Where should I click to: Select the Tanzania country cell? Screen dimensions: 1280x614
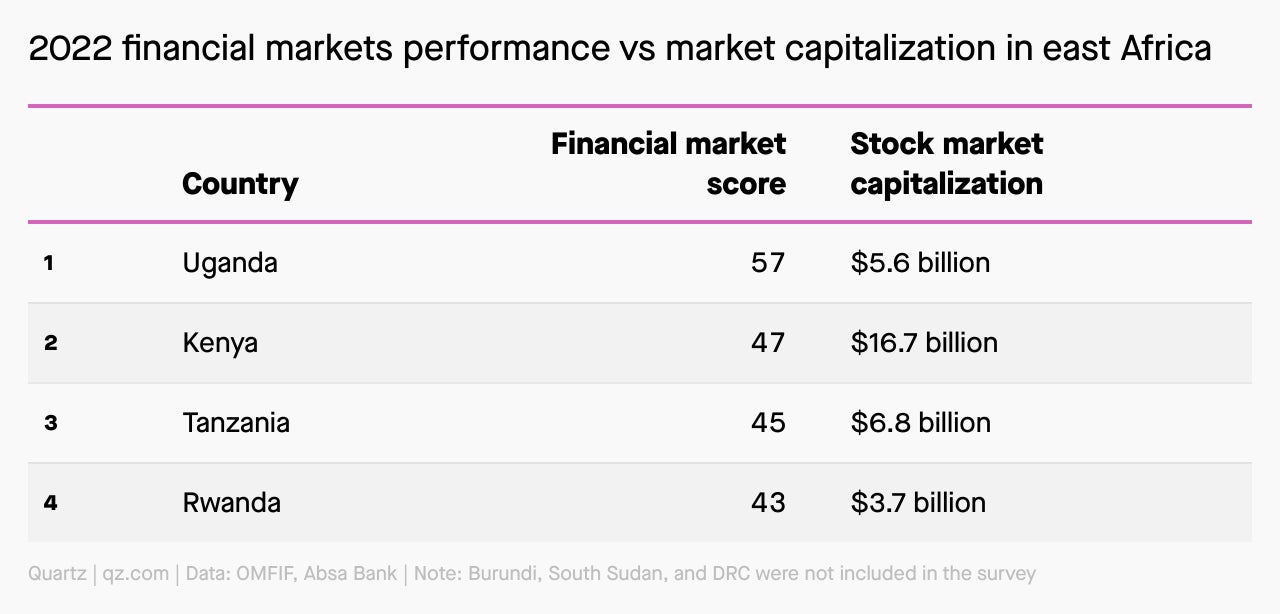(x=236, y=422)
